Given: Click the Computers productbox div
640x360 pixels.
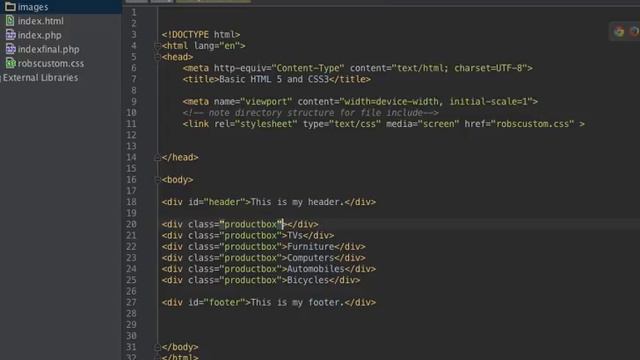Looking at the screenshot, I should [263, 258].
